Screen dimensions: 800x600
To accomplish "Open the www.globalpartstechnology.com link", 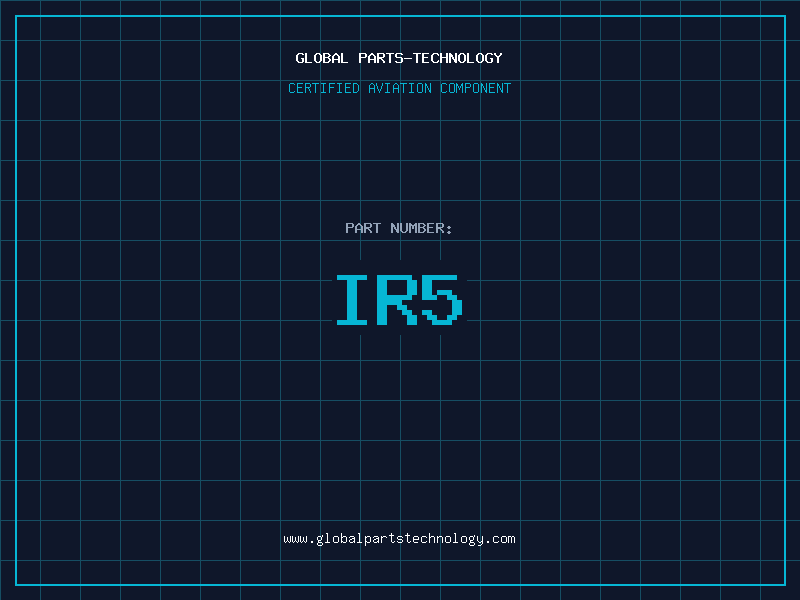I will coord(399,539).
